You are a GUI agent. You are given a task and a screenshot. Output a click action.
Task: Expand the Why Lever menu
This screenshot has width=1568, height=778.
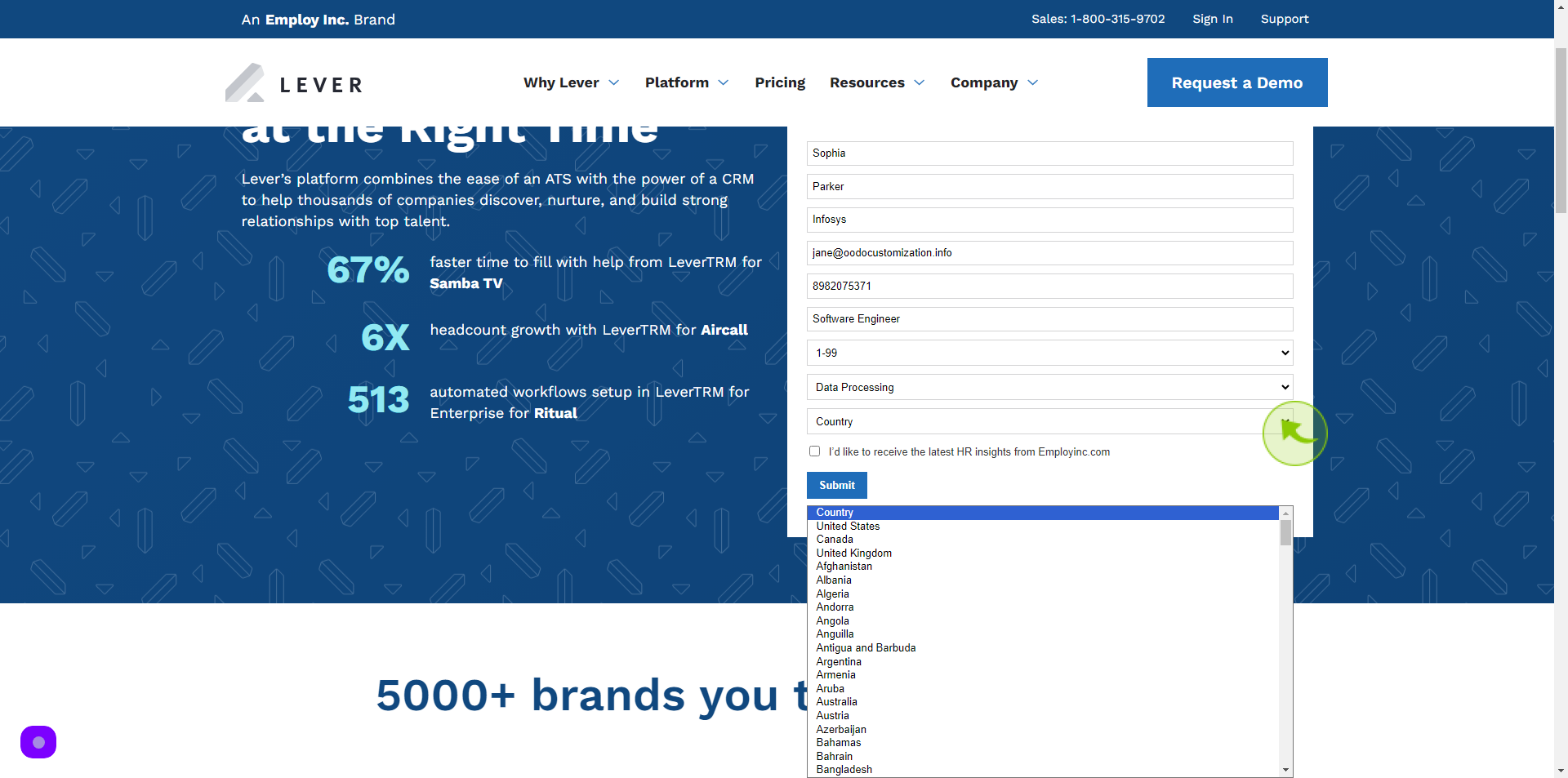pyautogui.click(x=571, y=82)
